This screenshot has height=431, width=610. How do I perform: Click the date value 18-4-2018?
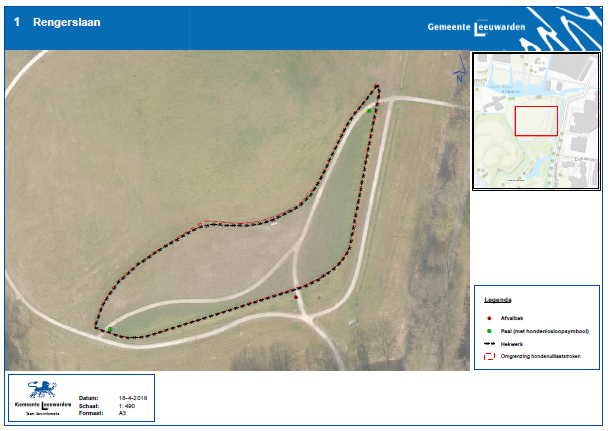[x=133, y=396]
